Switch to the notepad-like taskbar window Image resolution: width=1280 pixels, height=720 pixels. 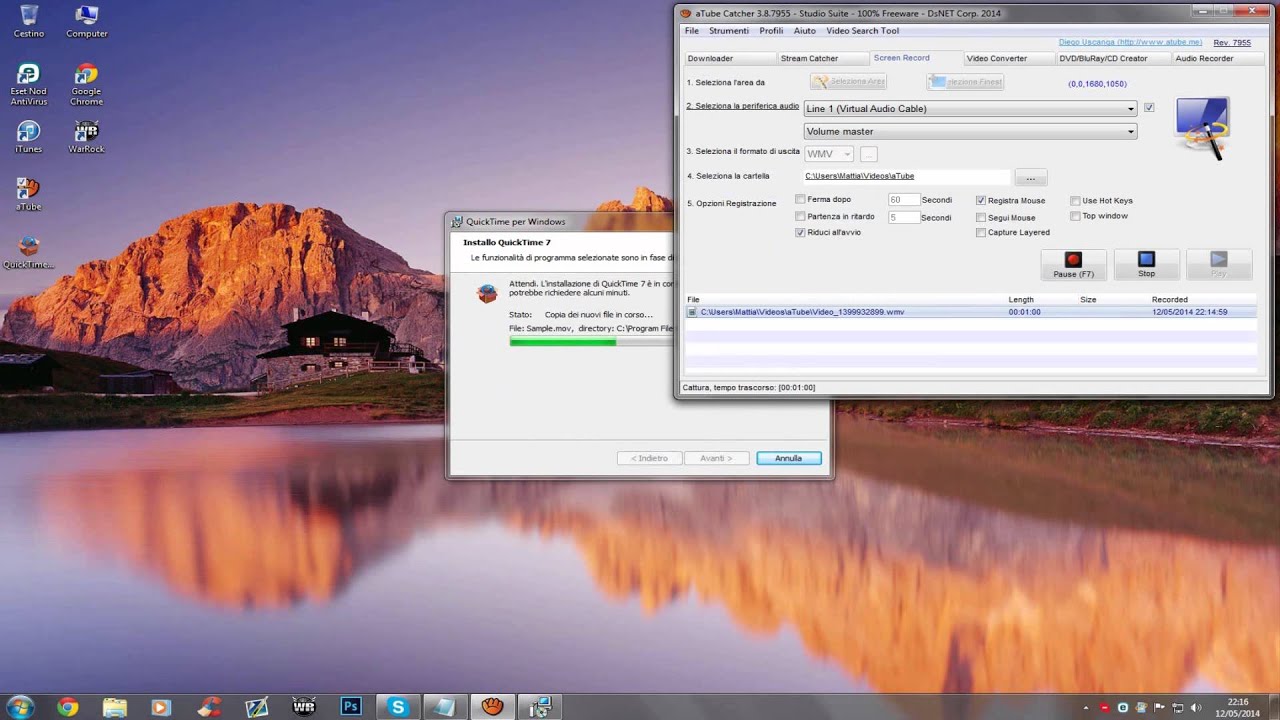[x=445, y=707]
